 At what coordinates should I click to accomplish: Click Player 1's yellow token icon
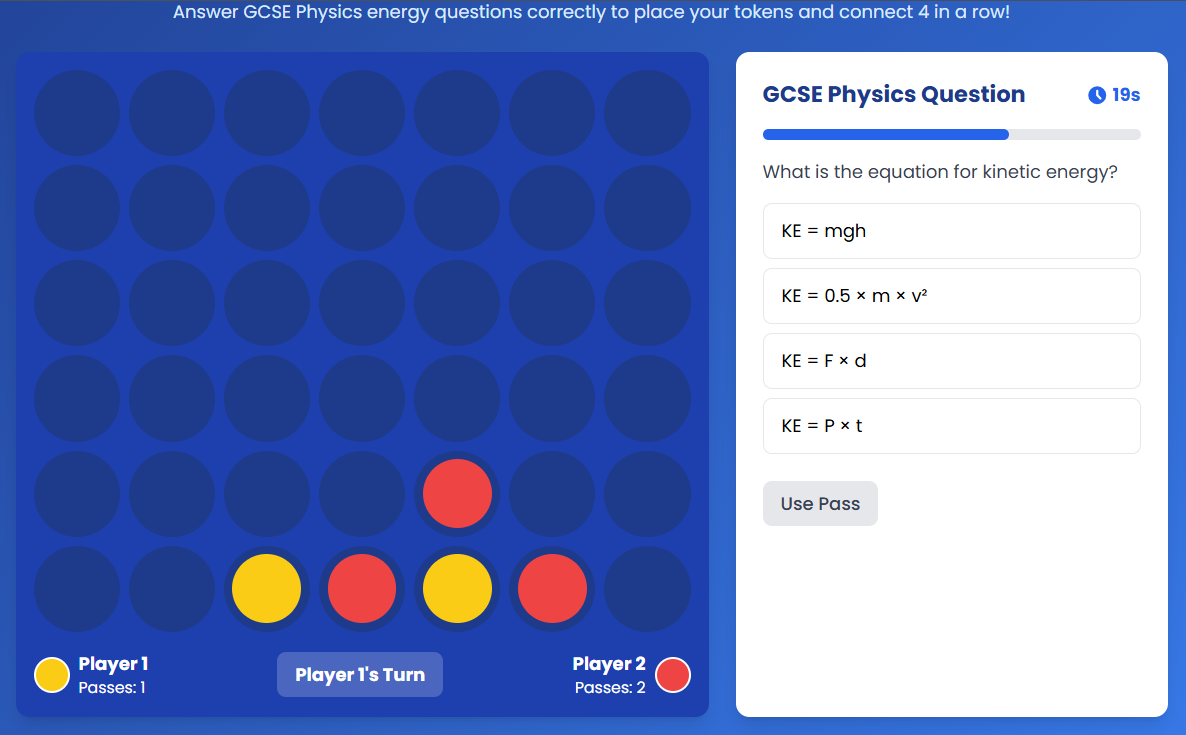[52, 675]
